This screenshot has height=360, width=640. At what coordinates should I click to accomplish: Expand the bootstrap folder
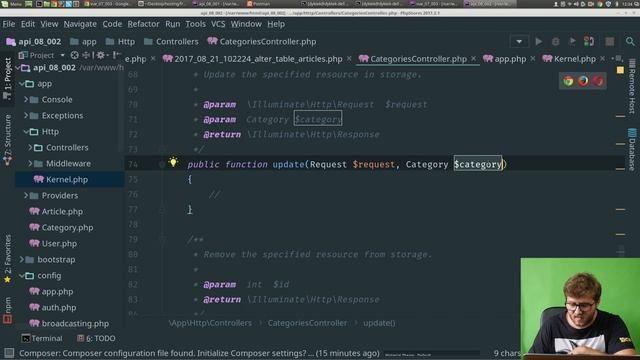tap(21, 260)
